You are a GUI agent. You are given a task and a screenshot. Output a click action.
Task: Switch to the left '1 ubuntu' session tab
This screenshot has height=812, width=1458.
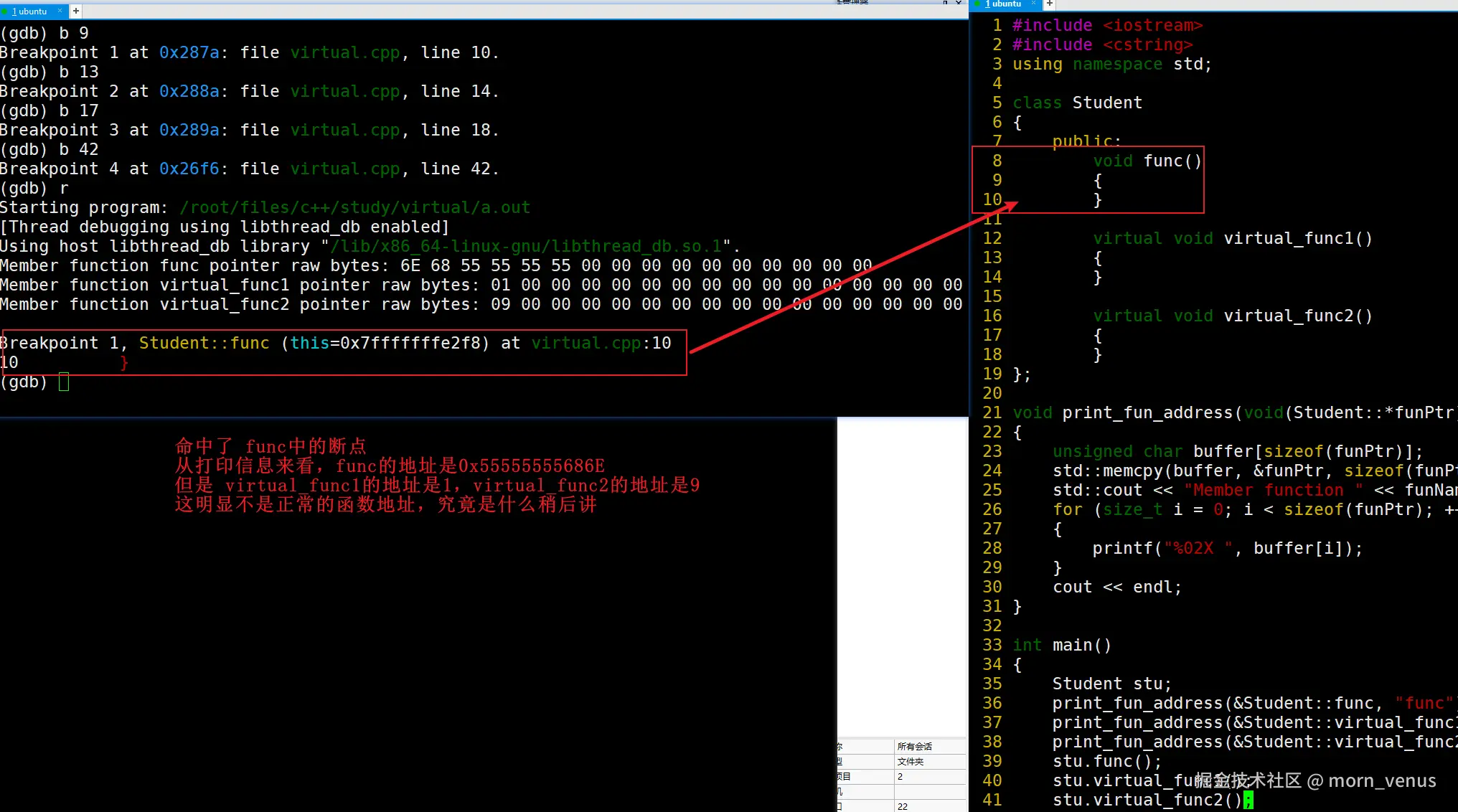(x=29, y=11)
